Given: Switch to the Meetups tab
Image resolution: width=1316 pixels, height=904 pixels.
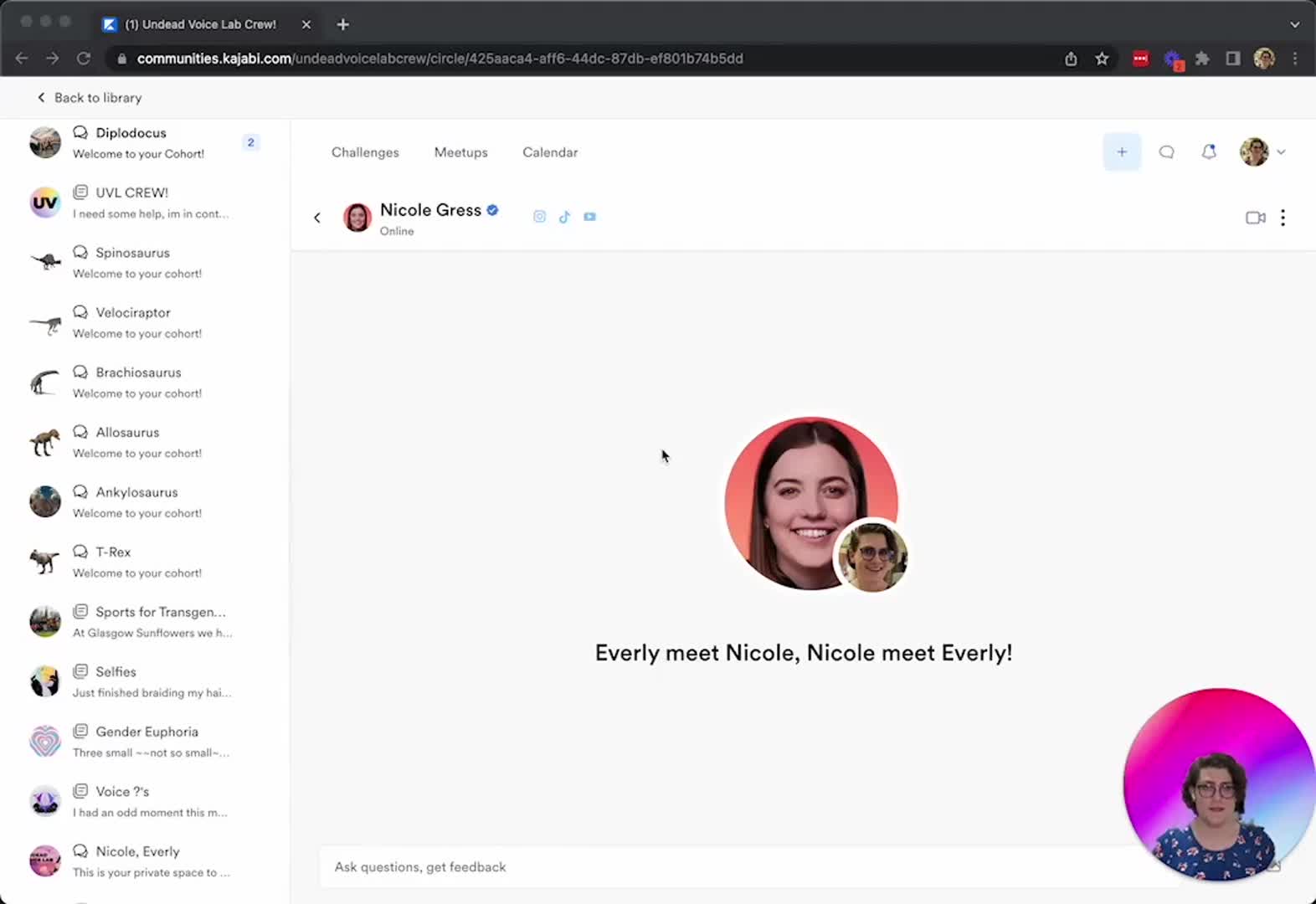Looking at the screenshot, I should [x=460, y=152].
